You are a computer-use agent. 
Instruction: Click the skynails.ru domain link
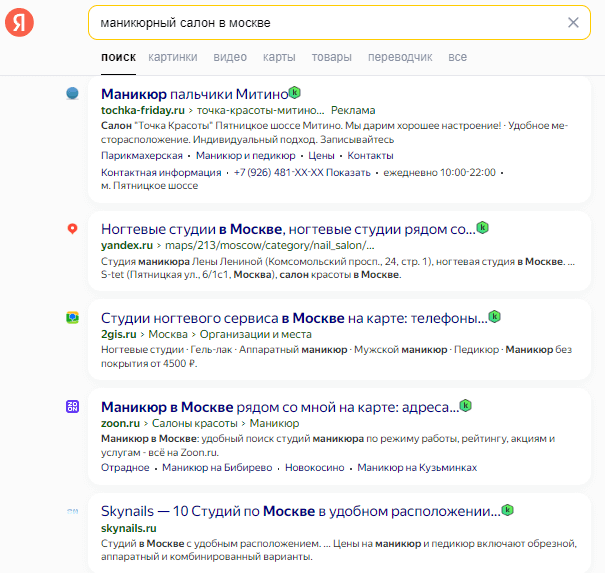128,528
